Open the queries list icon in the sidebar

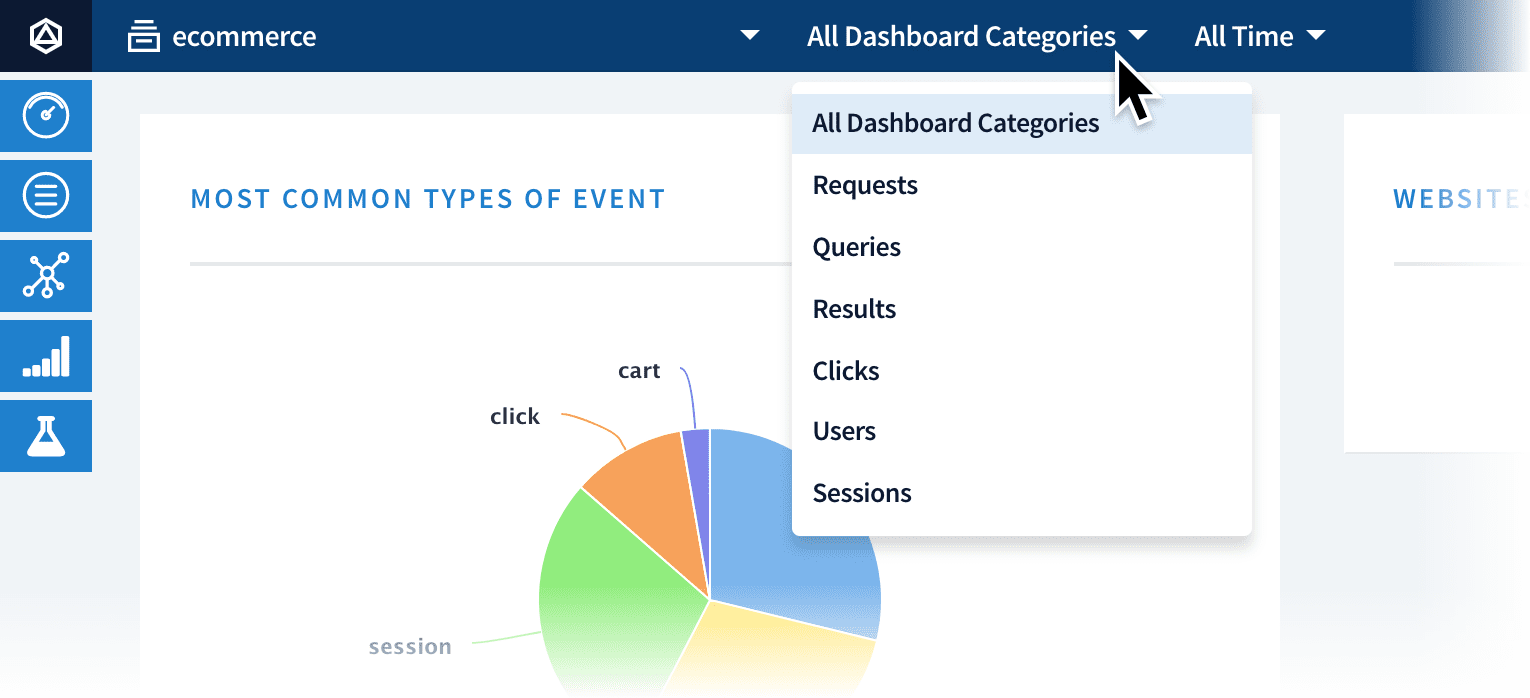pyautogui.click(x=46, y=196)
